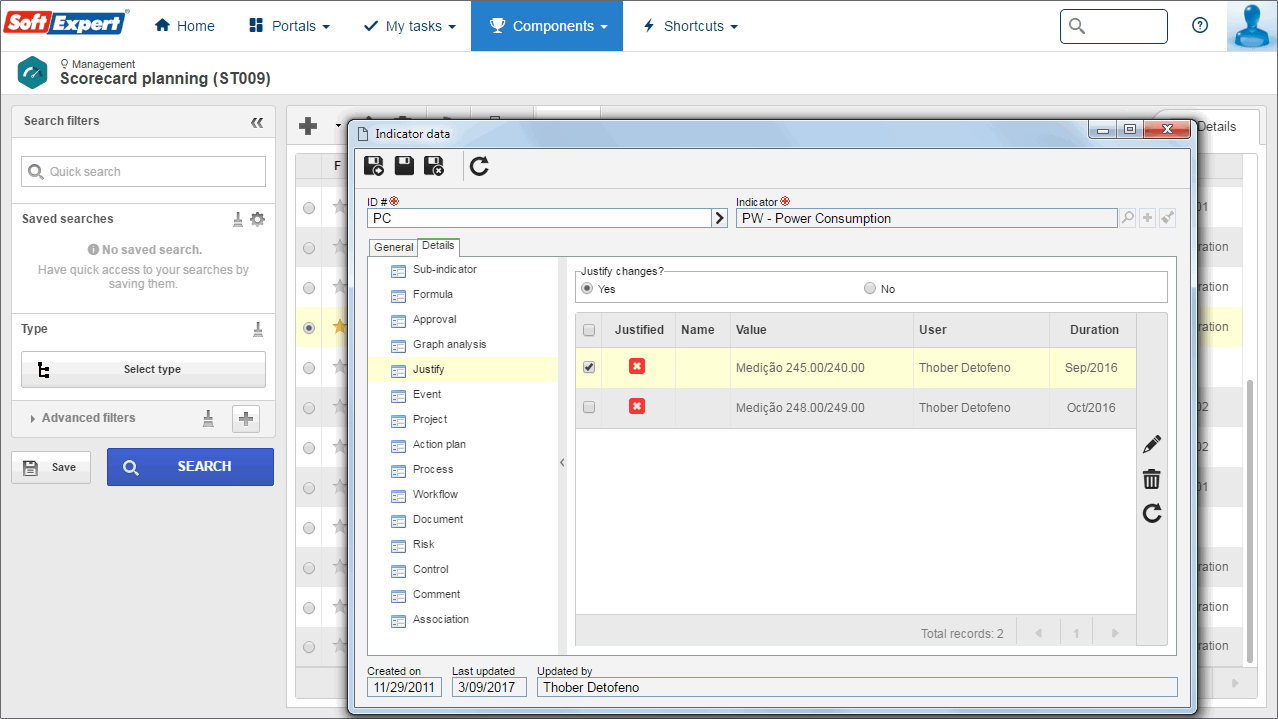The height and width of the screenshot is (719, 1278).
Task: Click the Save and exit toolbar icon
Action: coord(434,166)
